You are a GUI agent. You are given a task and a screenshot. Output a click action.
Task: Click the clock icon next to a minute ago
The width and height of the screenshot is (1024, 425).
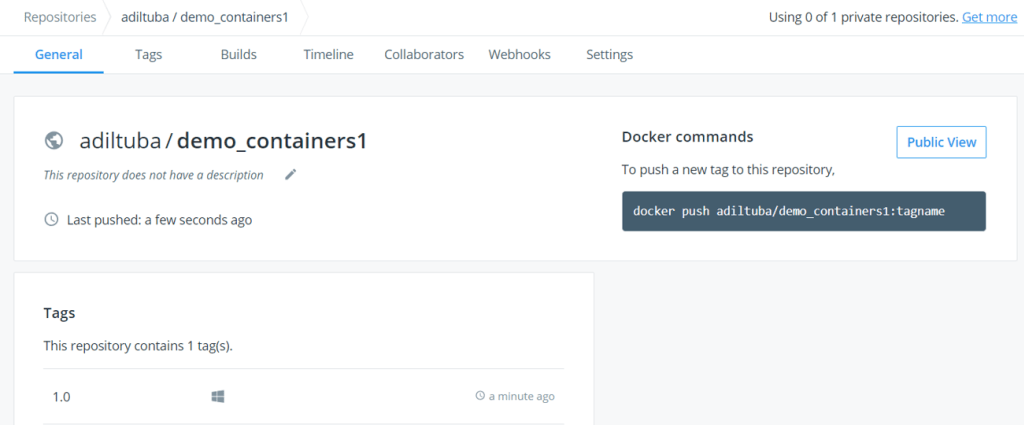pyautogui.click(x=480, y=396)
